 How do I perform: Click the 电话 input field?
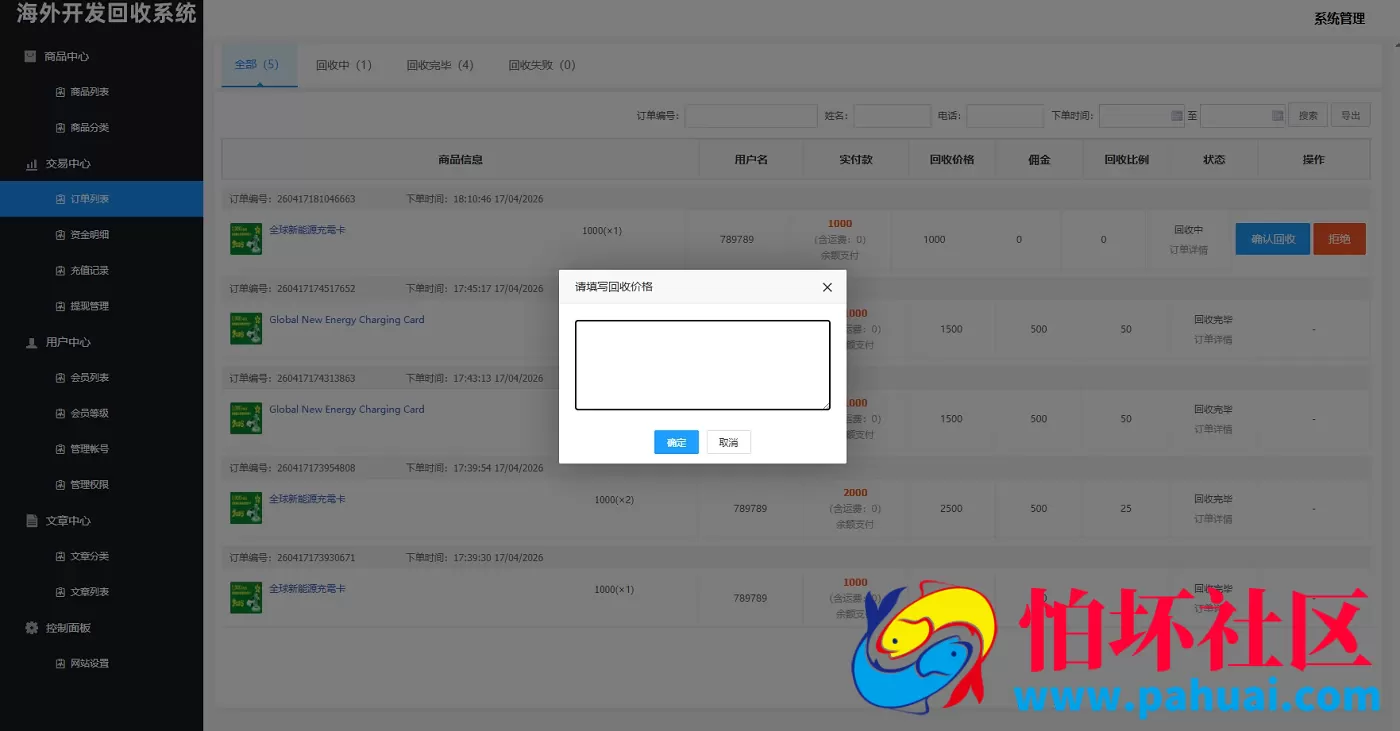pyautogui.click(x=1005, y=116)
